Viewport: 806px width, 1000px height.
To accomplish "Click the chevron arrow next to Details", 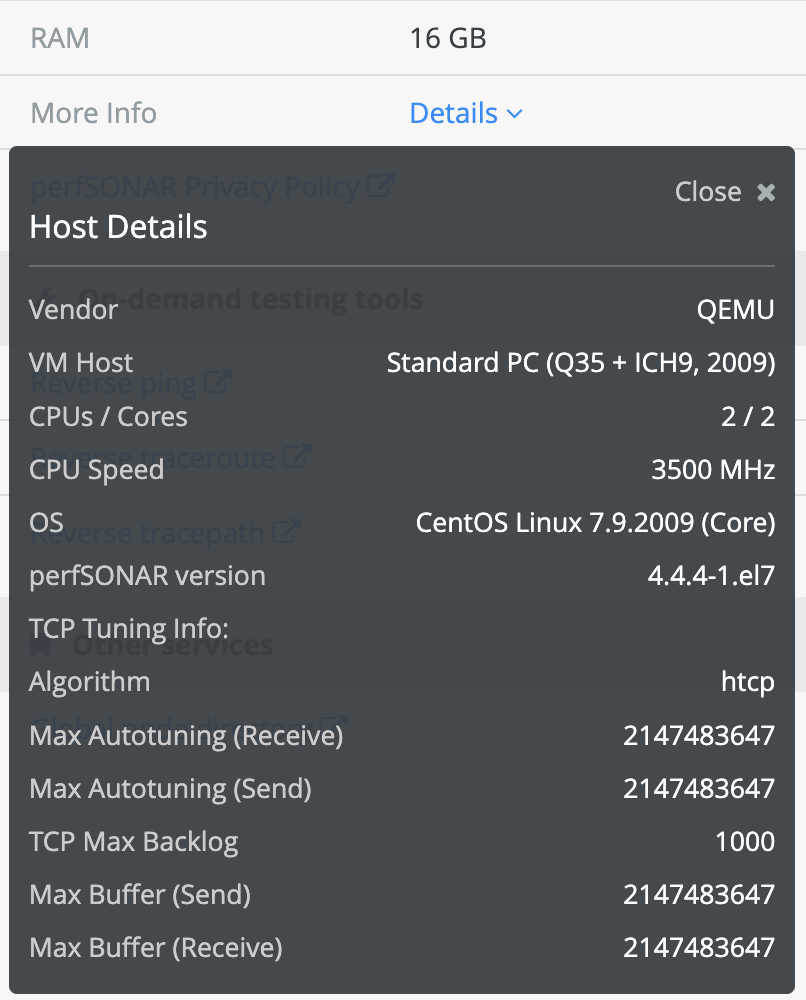I will [x=514, y=114].
